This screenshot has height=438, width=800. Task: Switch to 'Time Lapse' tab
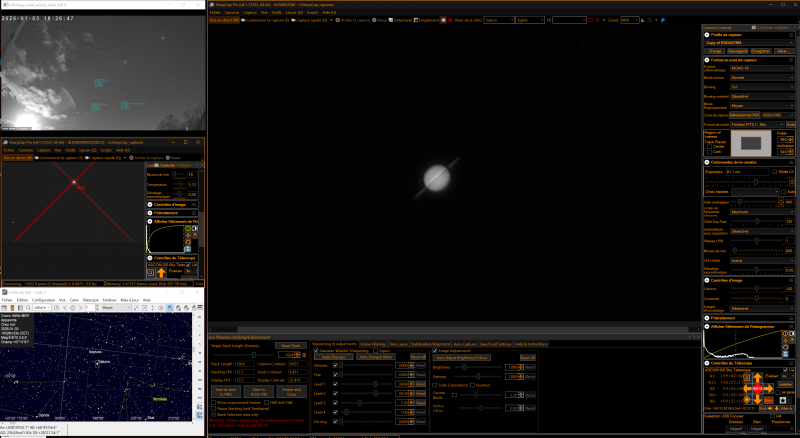[398, 344]
